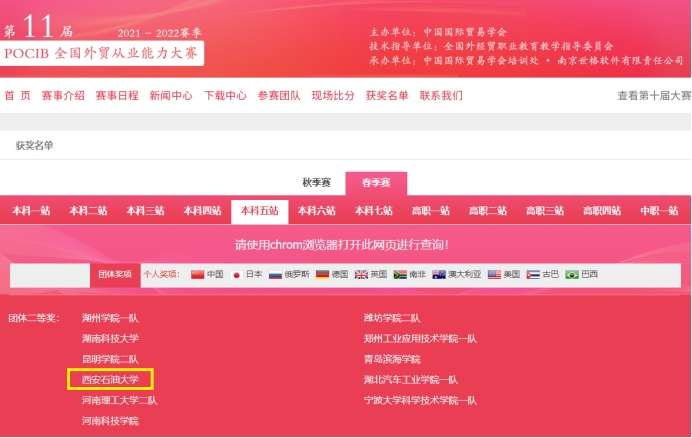Image resolution: width=692 pixels, height=438 pixels.
Task: Select the 春季赛 tab
Action: pyautogui.click(x=376, y=183)
